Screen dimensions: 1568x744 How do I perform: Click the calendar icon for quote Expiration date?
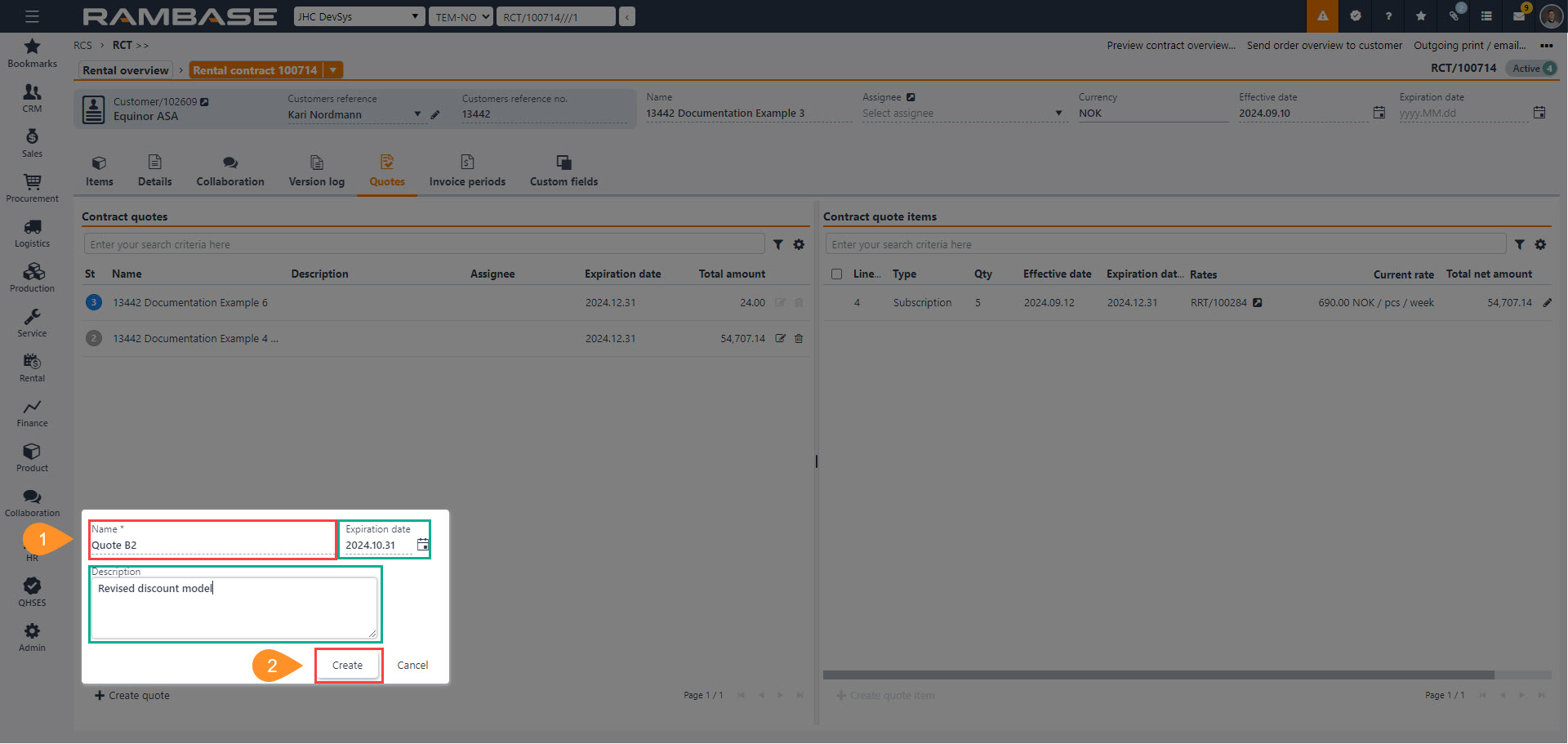click(422, 545)
